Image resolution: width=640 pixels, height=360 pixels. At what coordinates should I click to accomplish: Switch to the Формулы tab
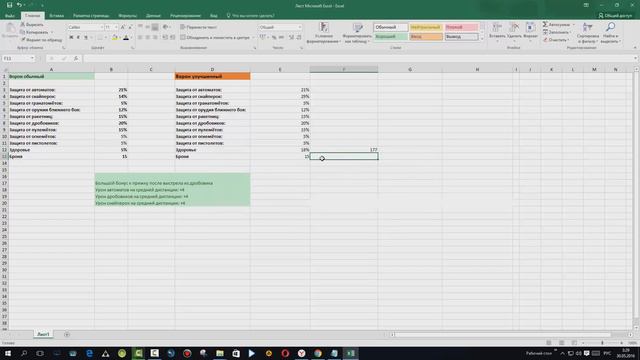pyautogui.click(x=128, y=16)
